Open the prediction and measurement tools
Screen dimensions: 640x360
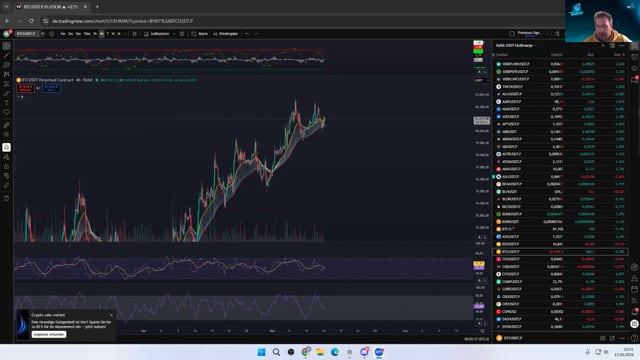[7, 84]
